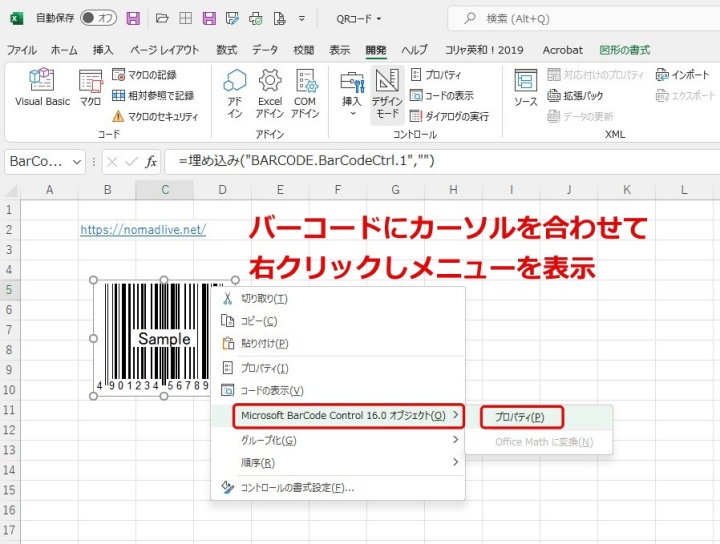Switch to the ホーム tab
This screenshot has height=544, width=720.
click(x=64, y=50)
